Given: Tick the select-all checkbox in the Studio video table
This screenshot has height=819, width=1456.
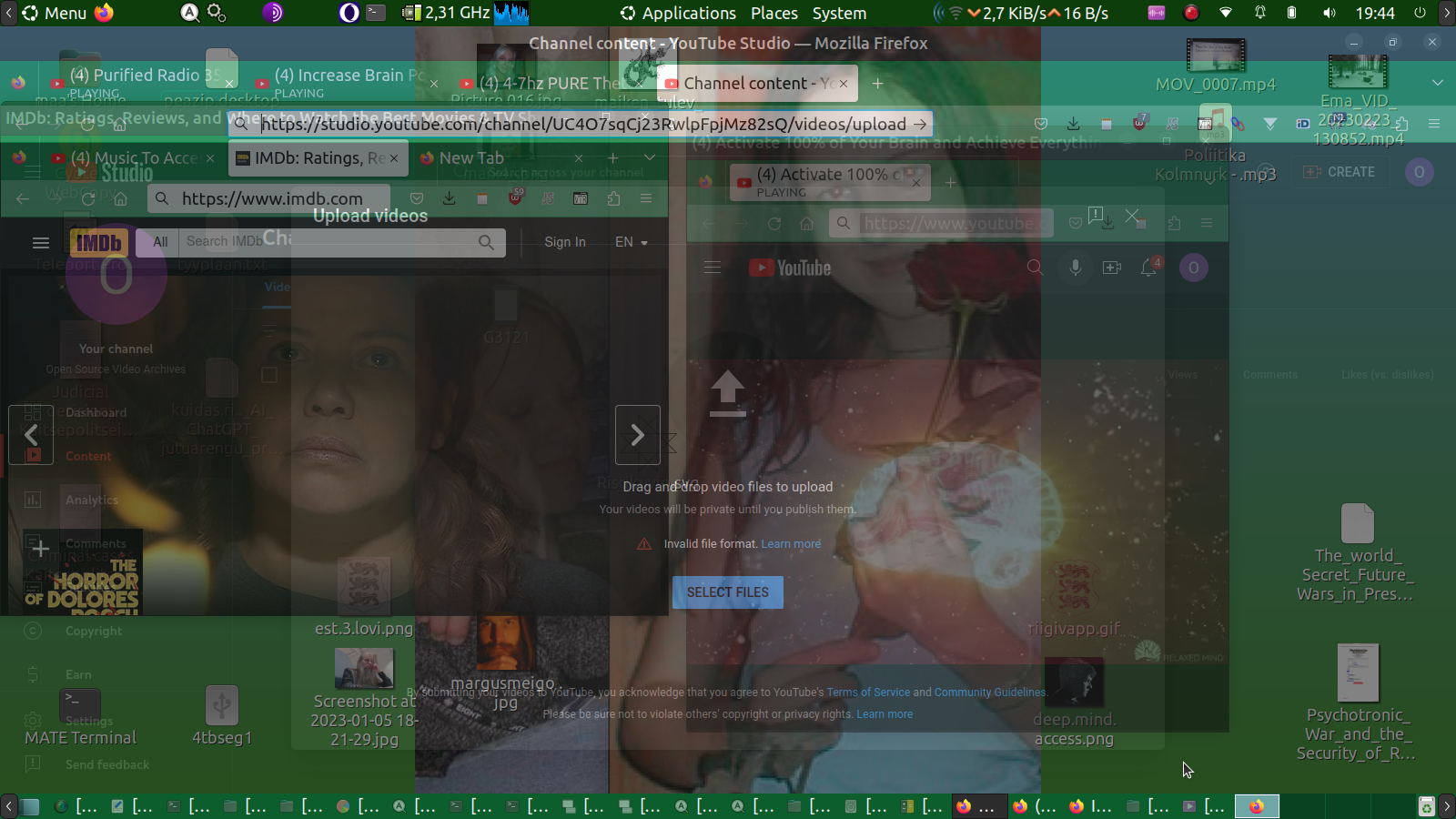Looking at the screenshot, I should 269,375.
